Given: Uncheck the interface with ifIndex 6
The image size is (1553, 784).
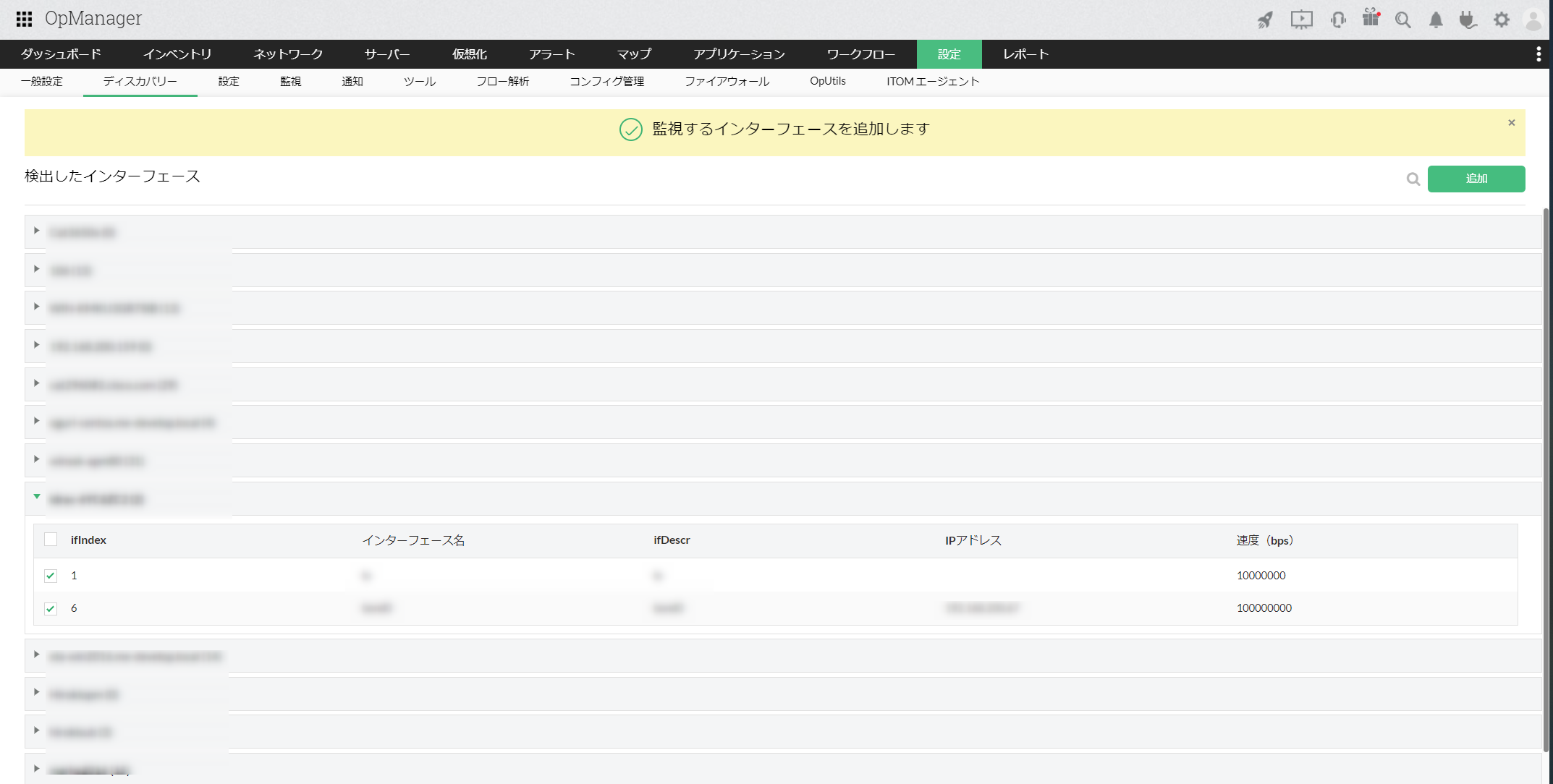Looking at the screenshot, I should click(x=51, y=608).
